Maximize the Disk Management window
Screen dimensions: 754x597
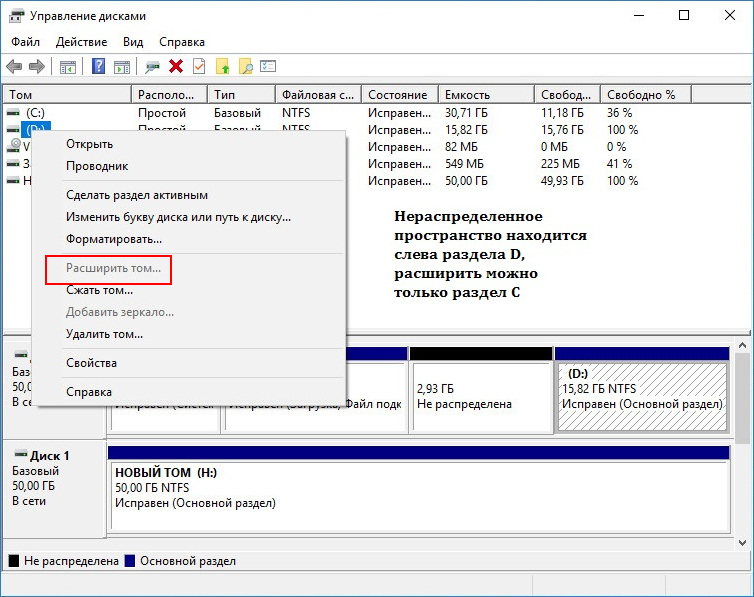coord(684,15)
